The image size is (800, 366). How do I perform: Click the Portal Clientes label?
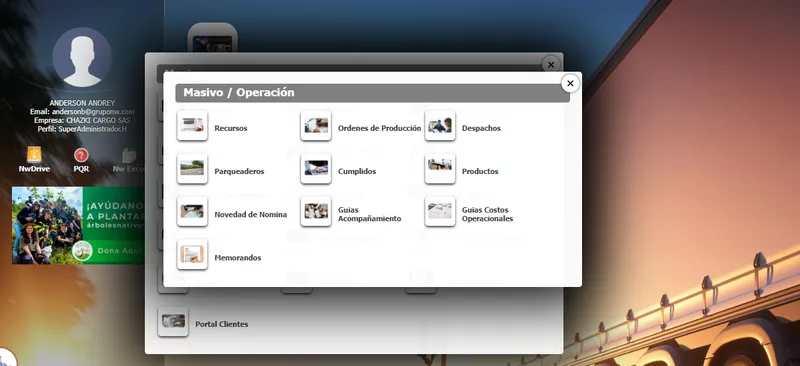(x=221, y=324)
